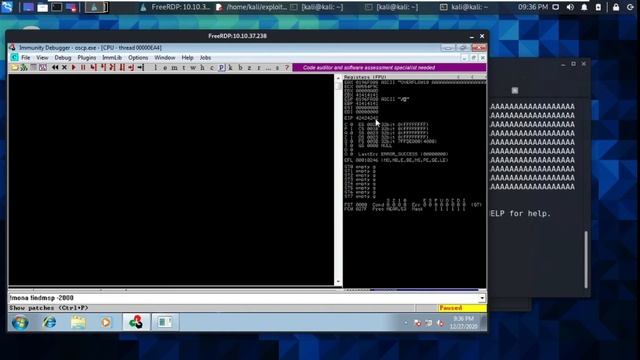The width and height of the screenshot is (640, 360).
Task: Click the question mark help toolbar icon
Action: 287,68
